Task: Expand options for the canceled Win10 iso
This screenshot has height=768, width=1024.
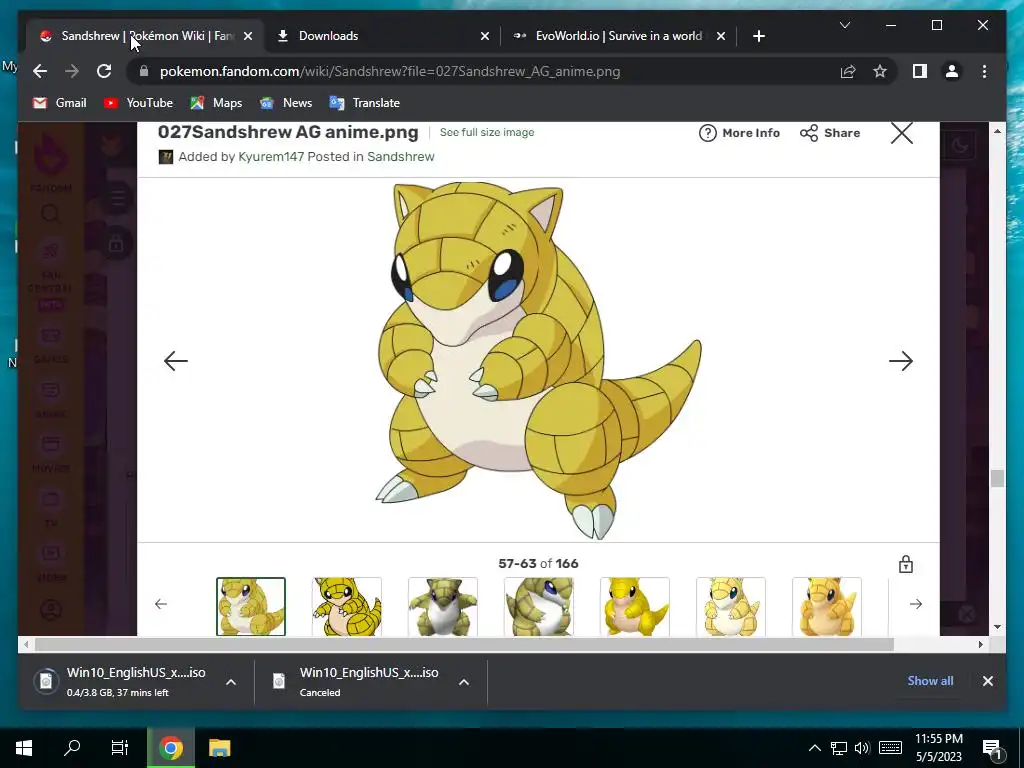Action: pyautogui.click(x=464, y=682)
